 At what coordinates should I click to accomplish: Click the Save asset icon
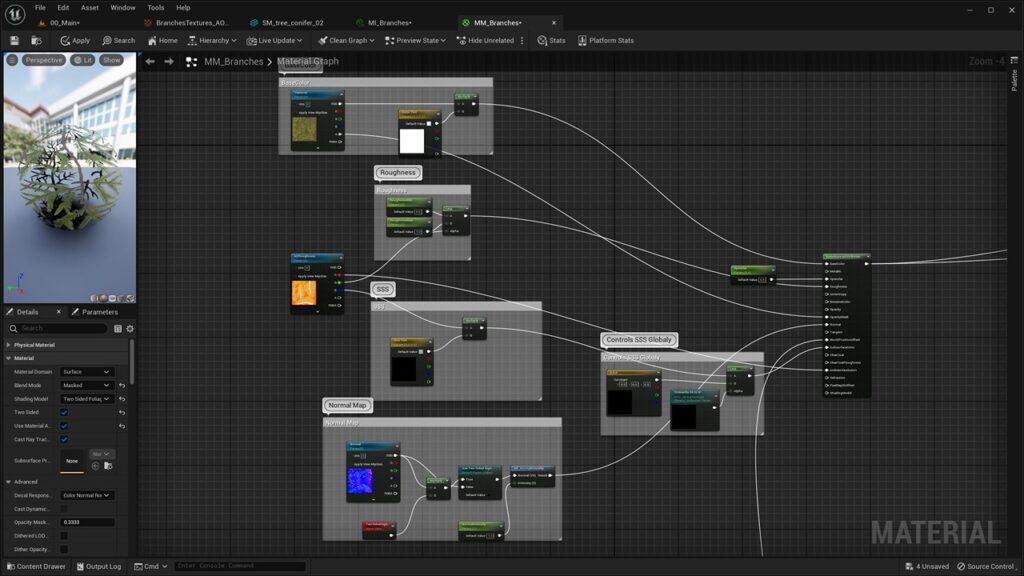tap(13, 41)
